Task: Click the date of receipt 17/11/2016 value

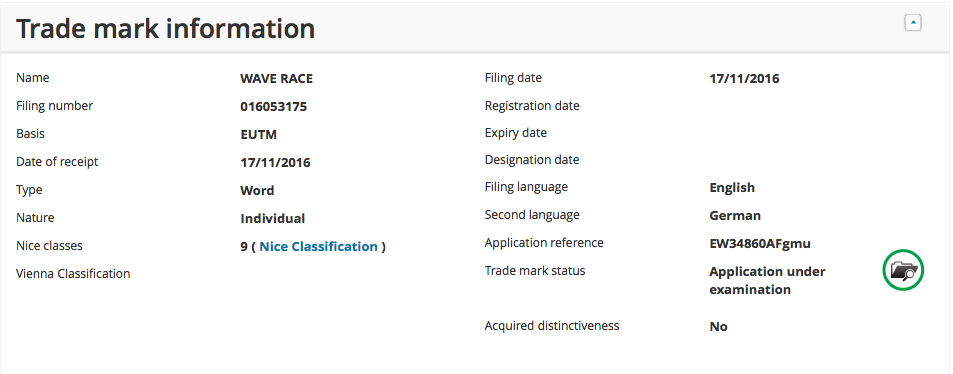Action: pyautogui.click(x=275, y=163)
